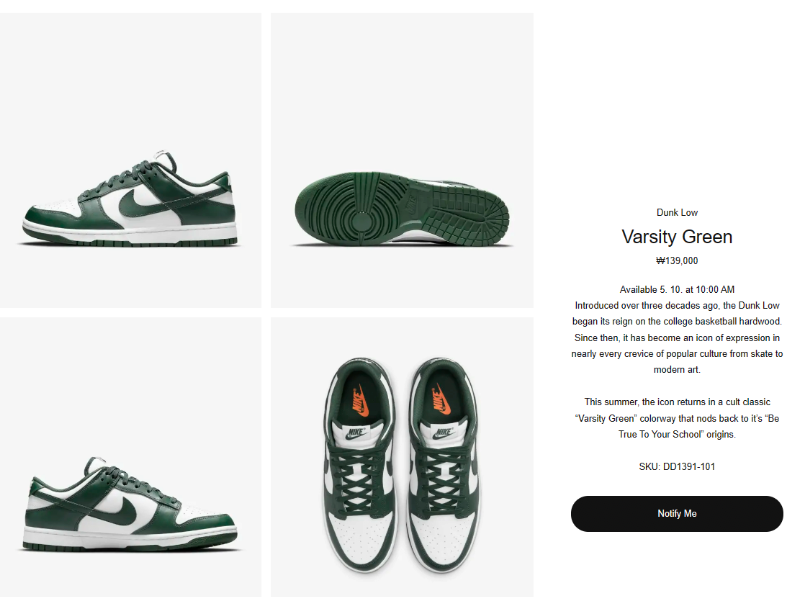
Task: Click the orange Nike logo on right insole
Action: 441,399
